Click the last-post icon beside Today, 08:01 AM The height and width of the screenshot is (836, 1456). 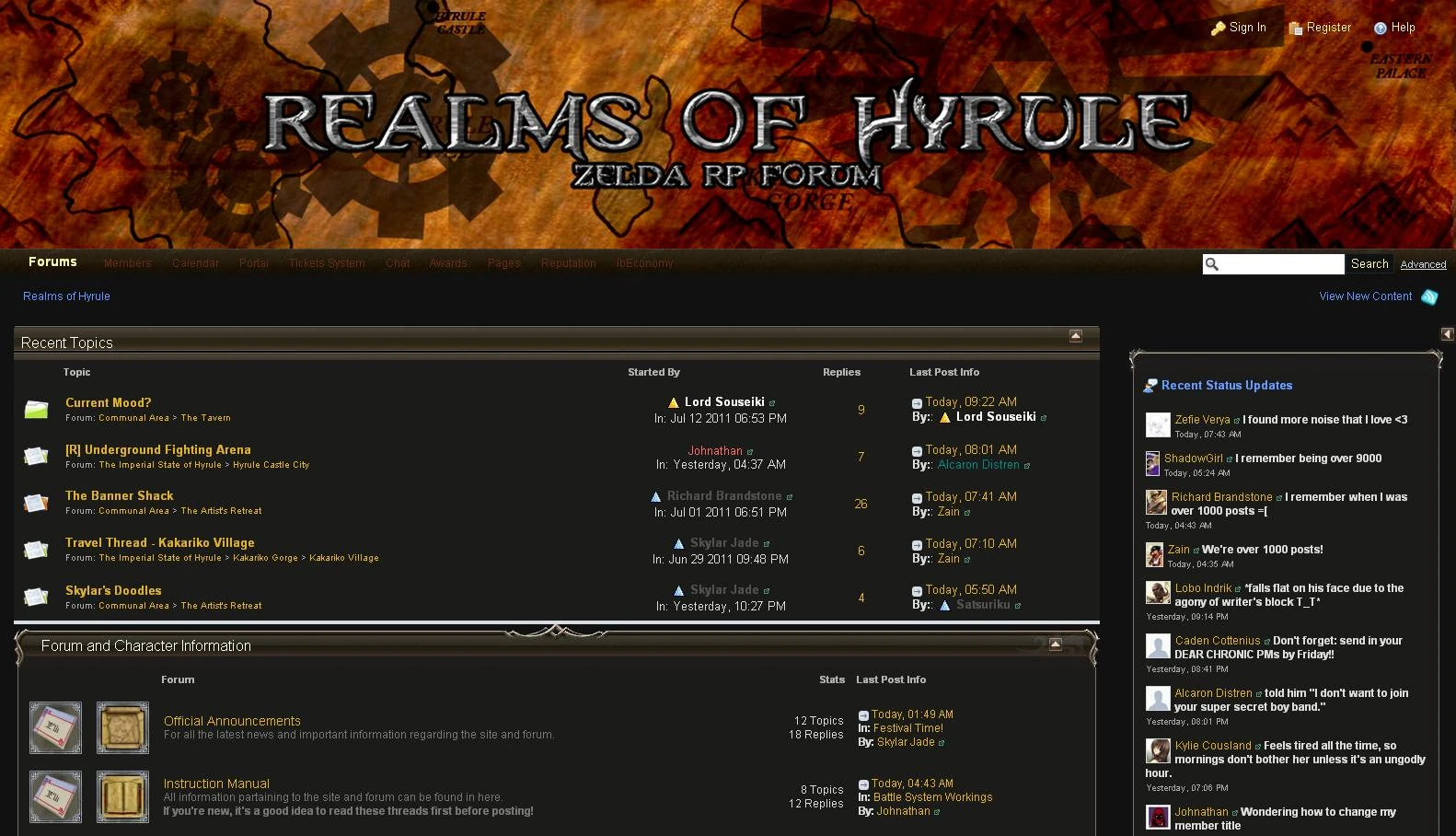coord(917,451)
